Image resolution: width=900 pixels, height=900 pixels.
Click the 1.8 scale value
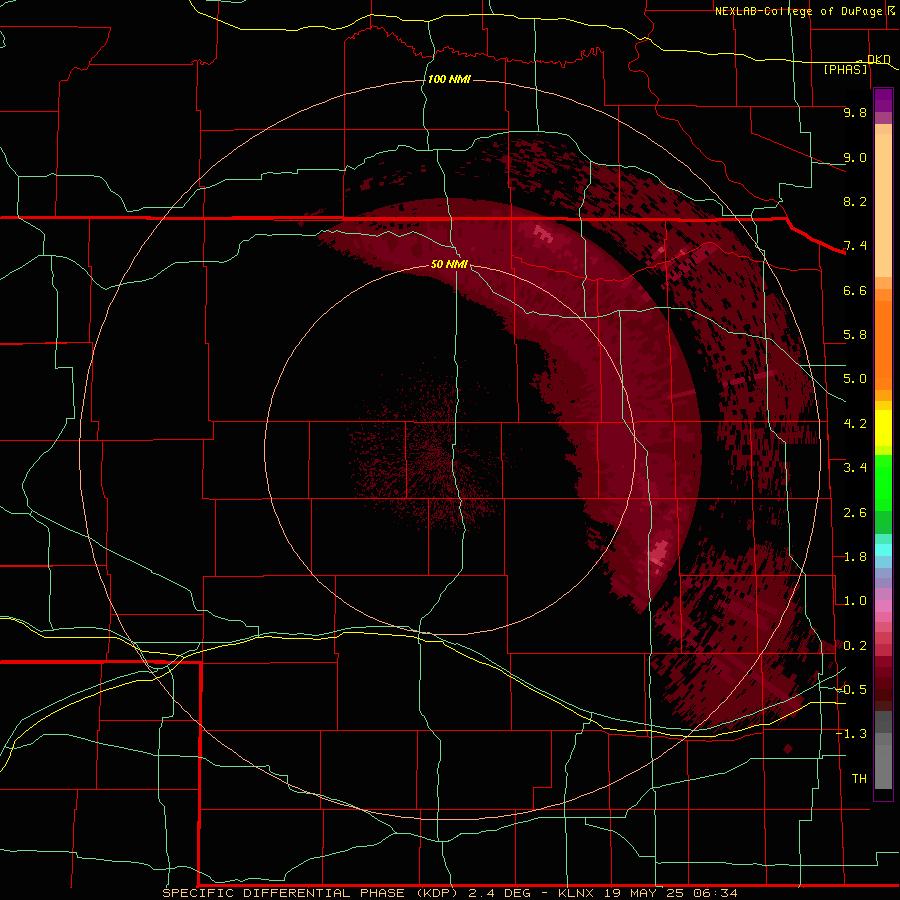[x=855, y=557]
